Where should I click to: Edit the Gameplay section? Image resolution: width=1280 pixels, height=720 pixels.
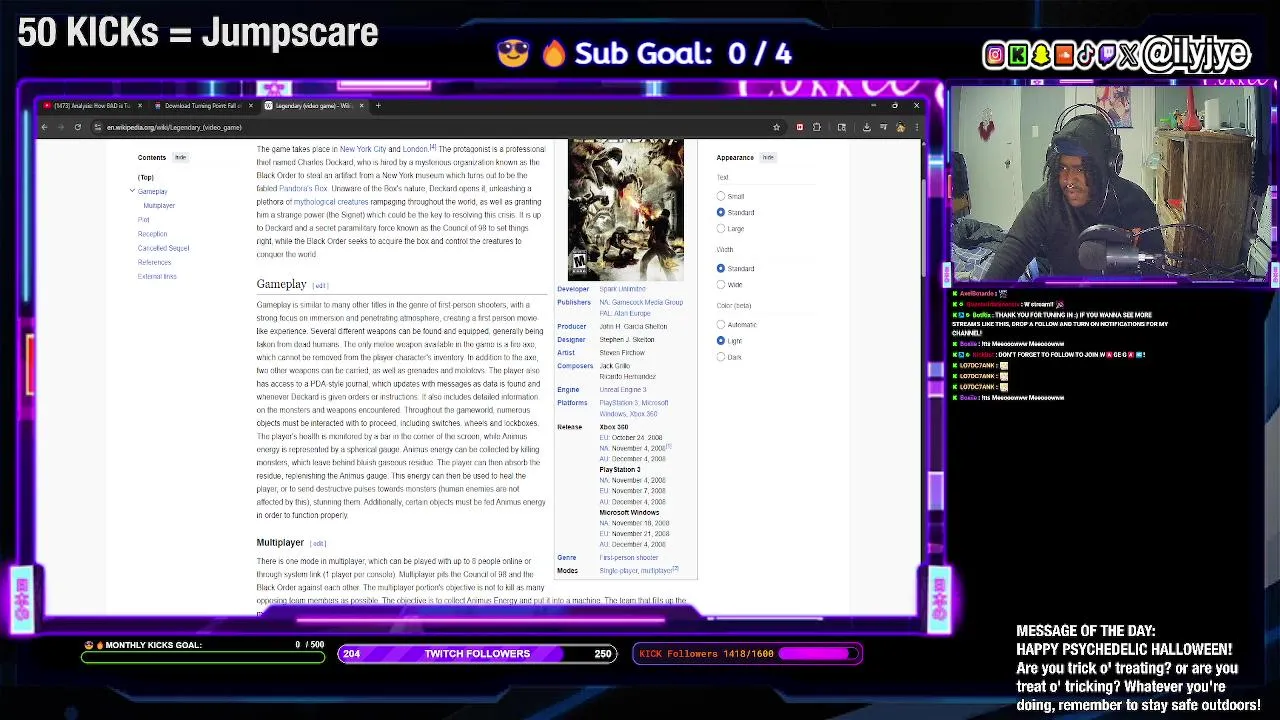320,285
